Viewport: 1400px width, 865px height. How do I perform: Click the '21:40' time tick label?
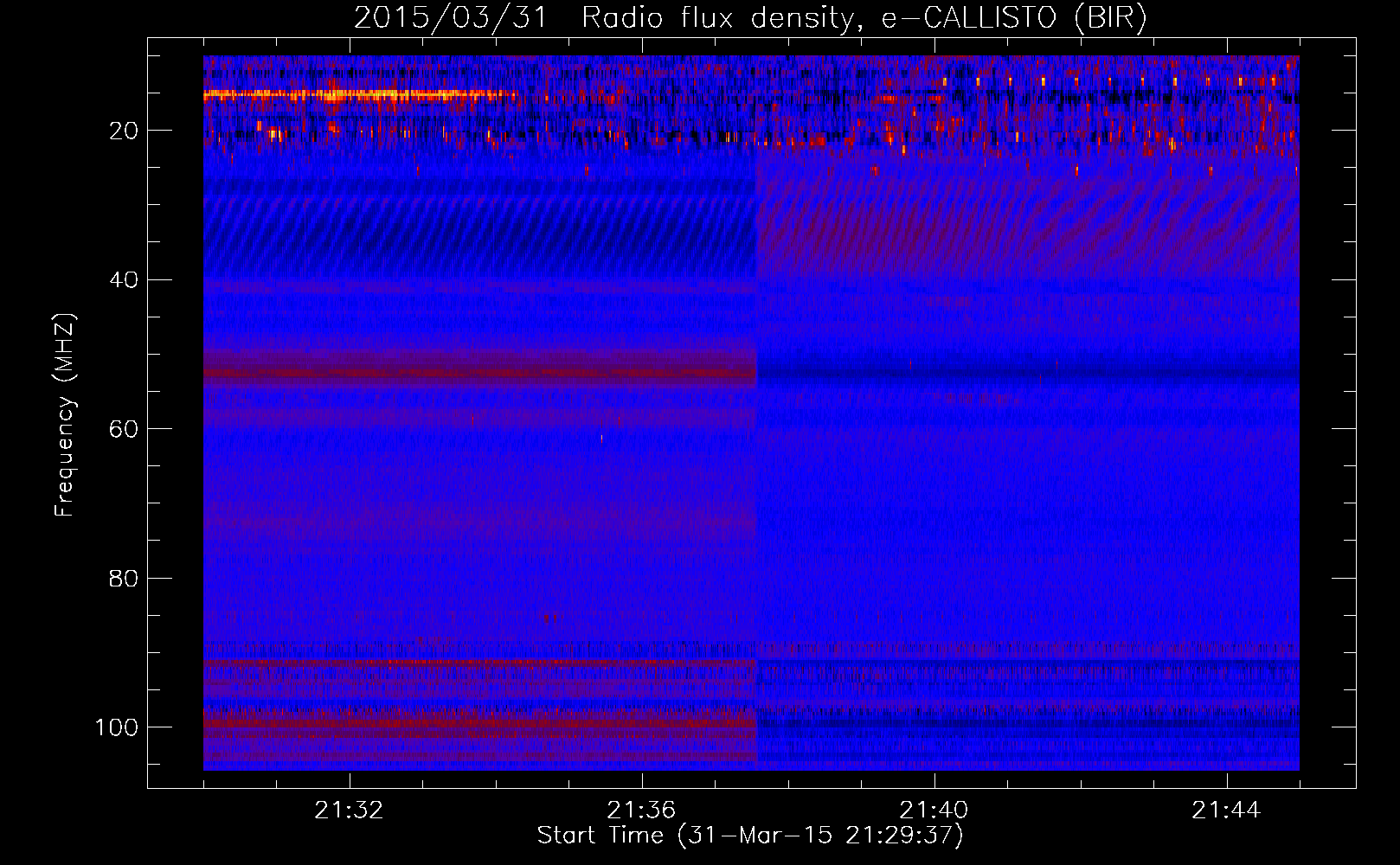click(934, 811)
